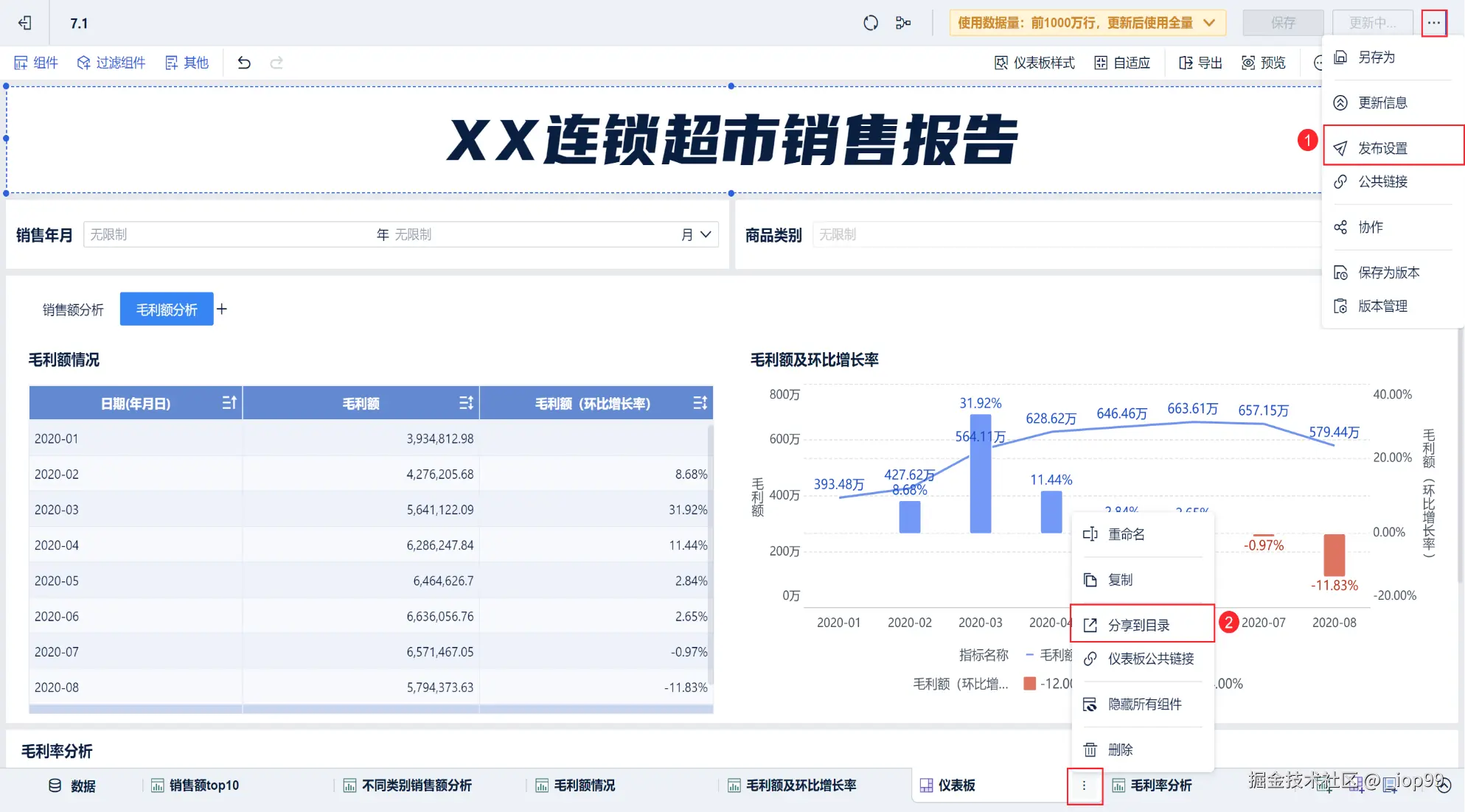Click the undo arrow icon

[x=244, y=63]
